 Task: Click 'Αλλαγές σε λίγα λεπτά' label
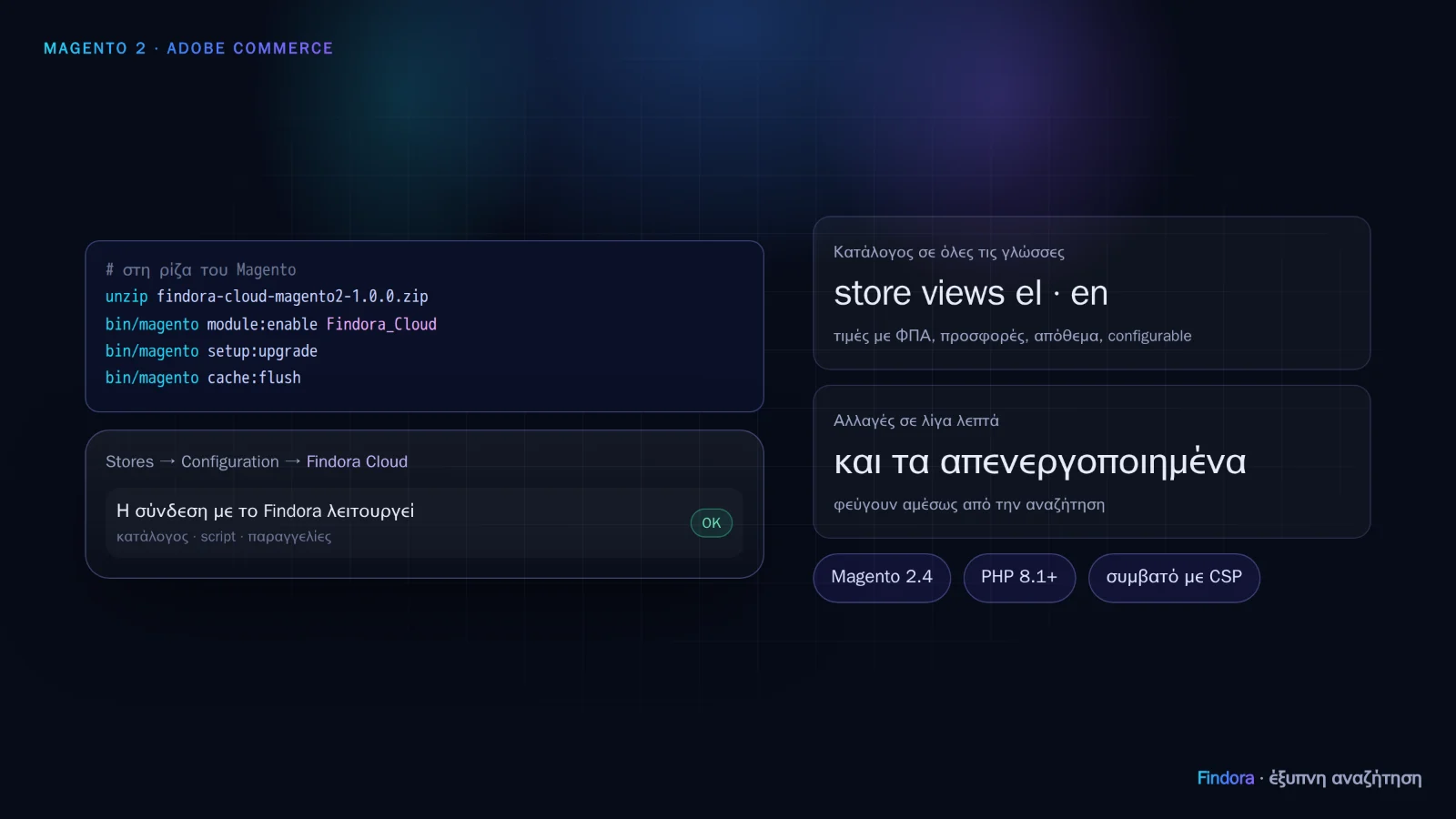(x=916, y=420)
